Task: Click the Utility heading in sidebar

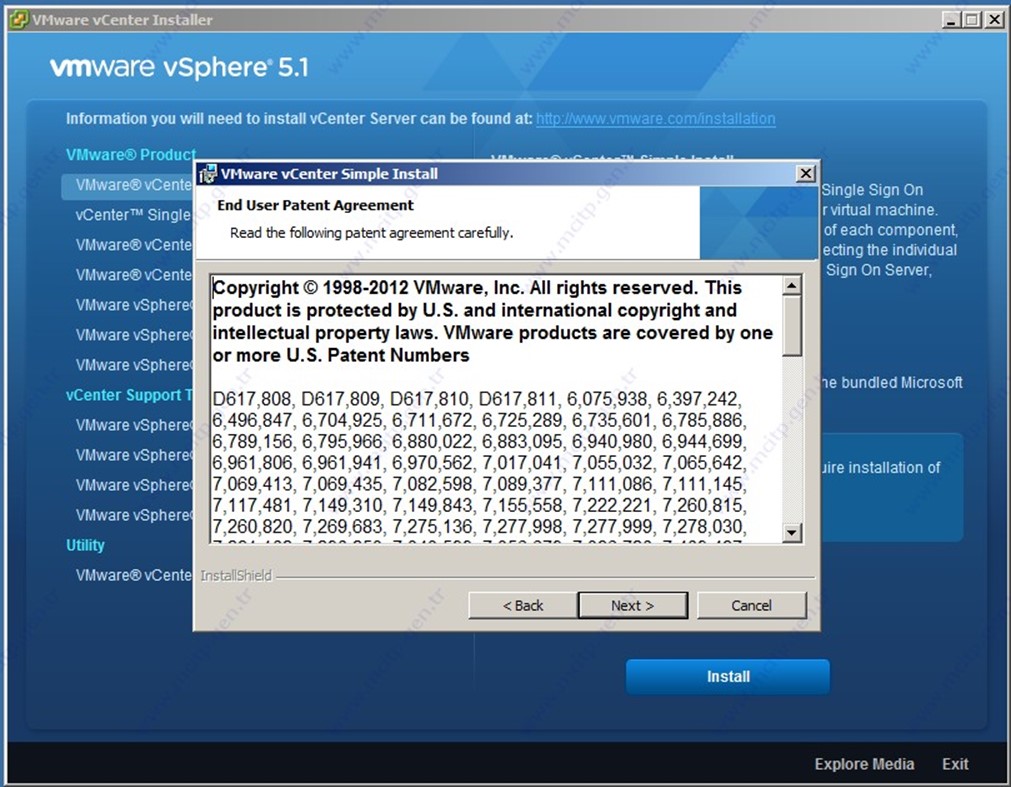Action: [x=85, y=545]
